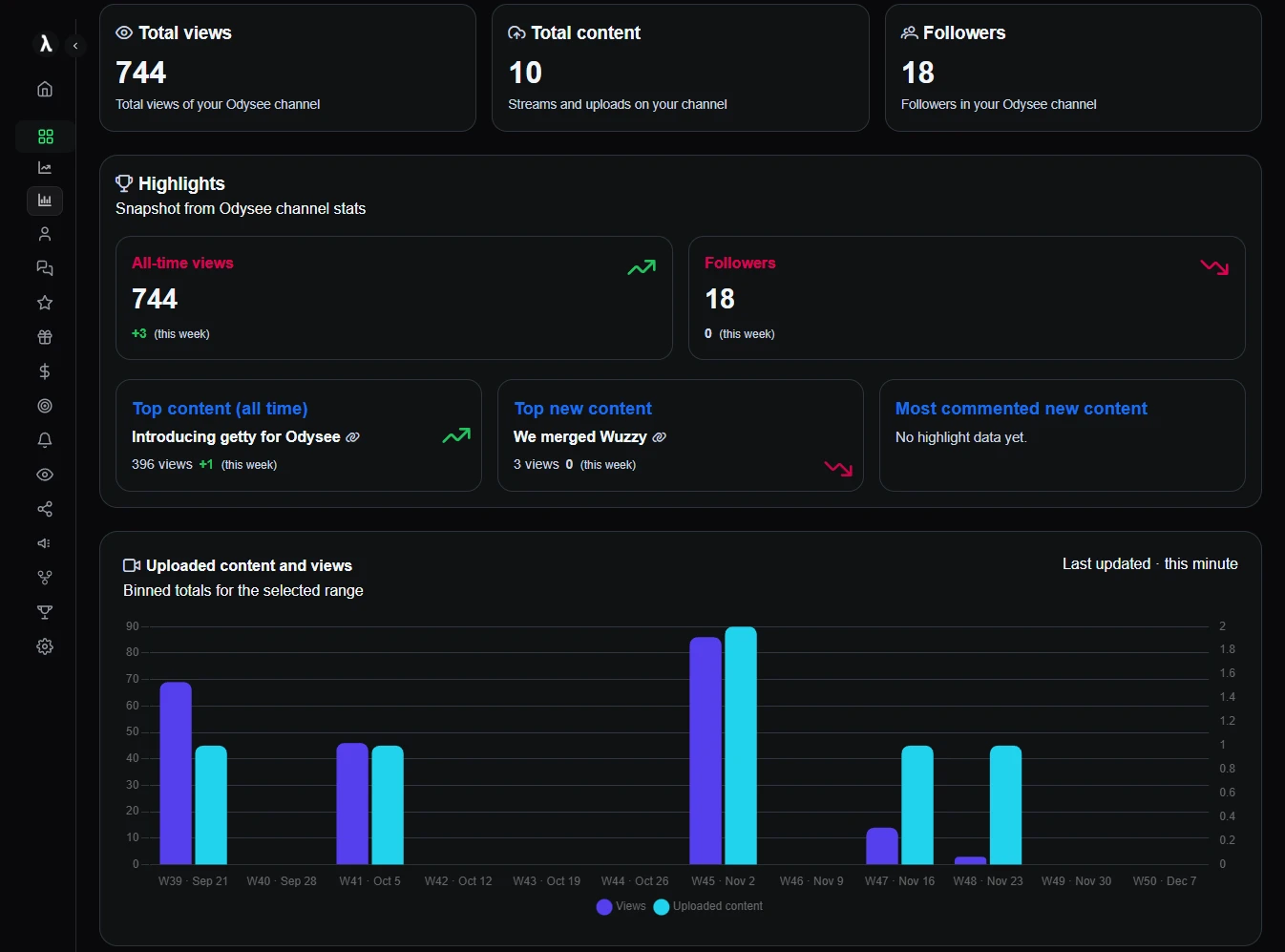Click the No highlight data yet message

coord(961,437)
